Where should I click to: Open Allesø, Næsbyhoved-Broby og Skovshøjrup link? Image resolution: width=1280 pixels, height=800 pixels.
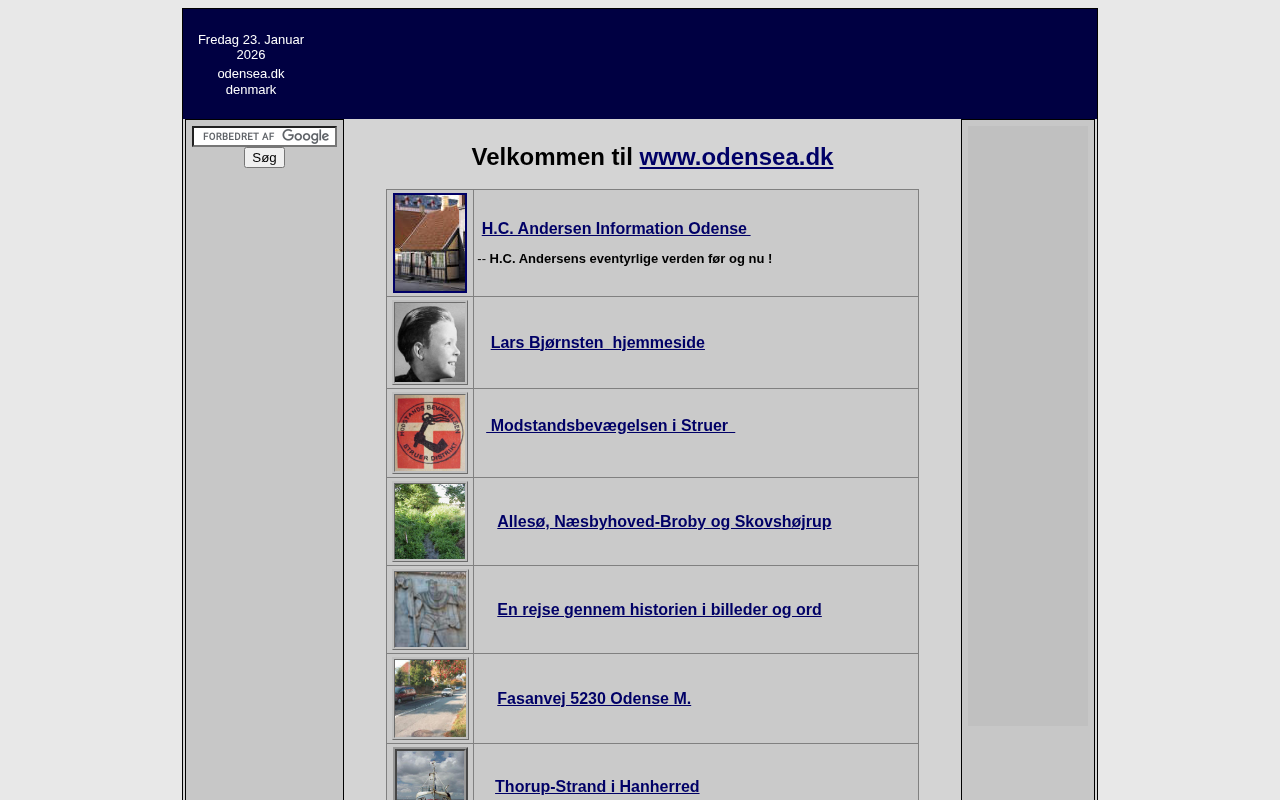point(664,522)
